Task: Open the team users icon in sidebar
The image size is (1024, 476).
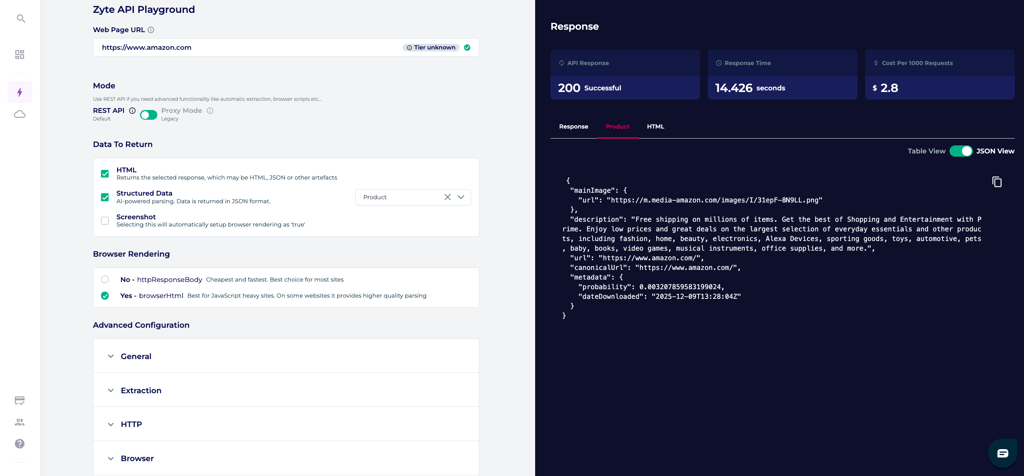Action: [x=20, y=422]
